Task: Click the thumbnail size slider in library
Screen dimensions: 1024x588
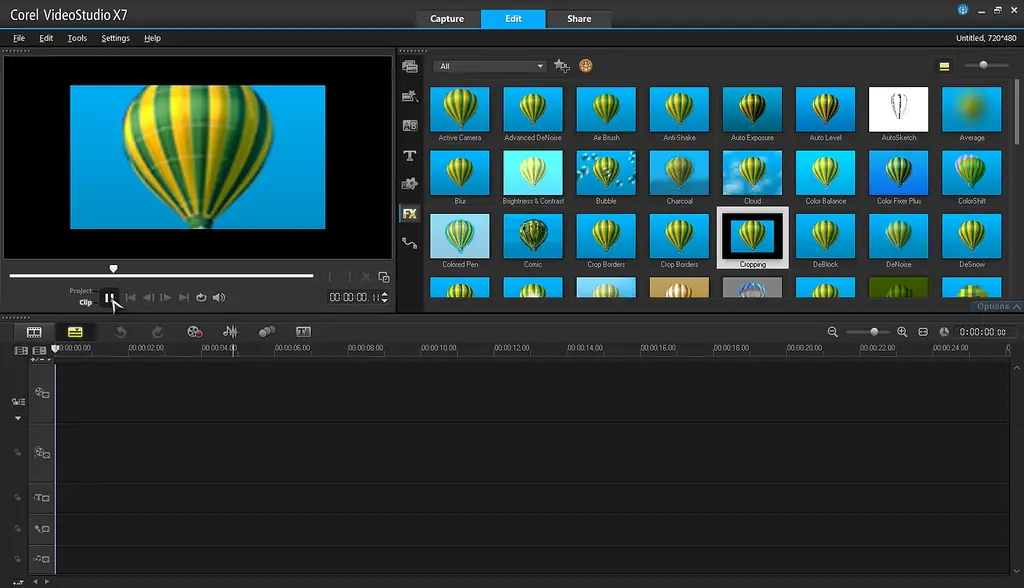Action: (984, 65)
